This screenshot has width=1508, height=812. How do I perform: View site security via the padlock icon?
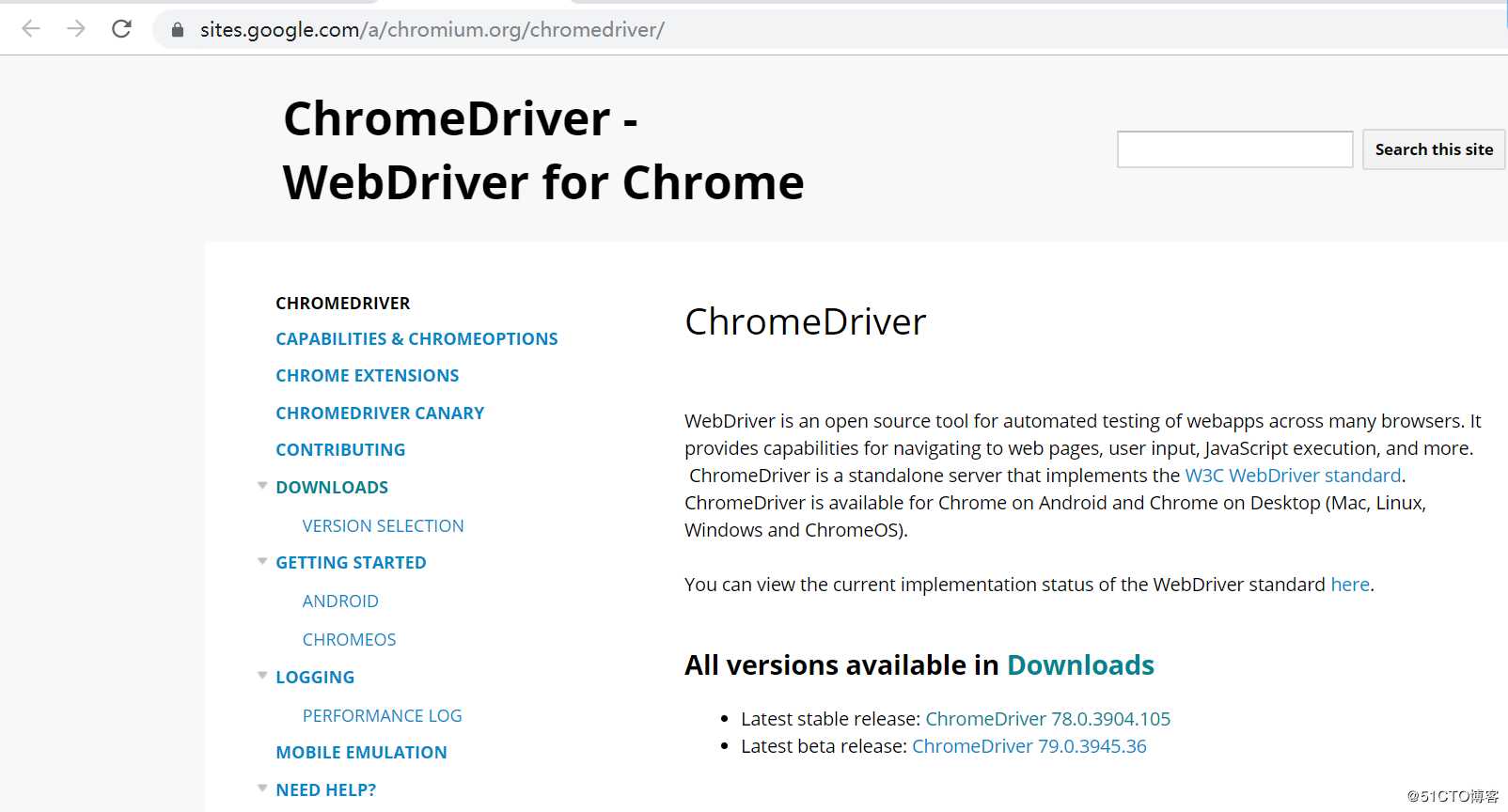(x=178, y=30)
